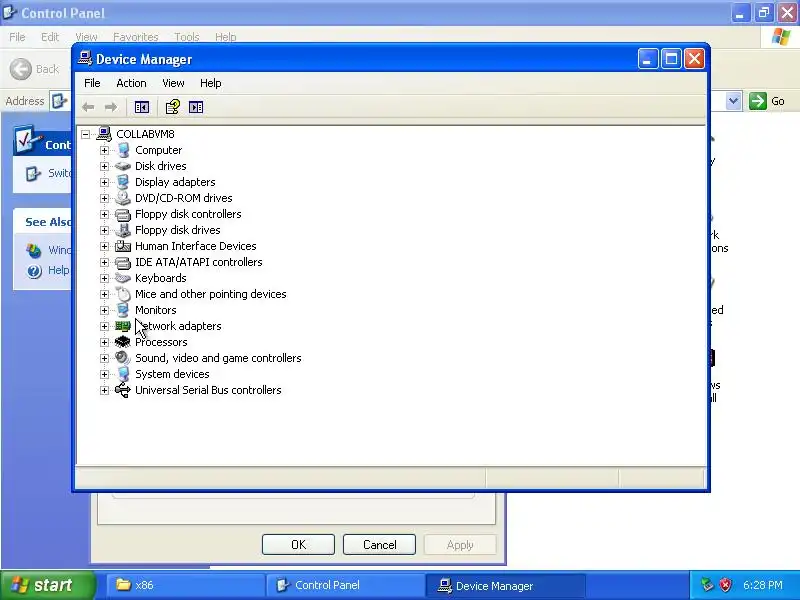
Task: Expand the System devices node
Action: (104, 374)
